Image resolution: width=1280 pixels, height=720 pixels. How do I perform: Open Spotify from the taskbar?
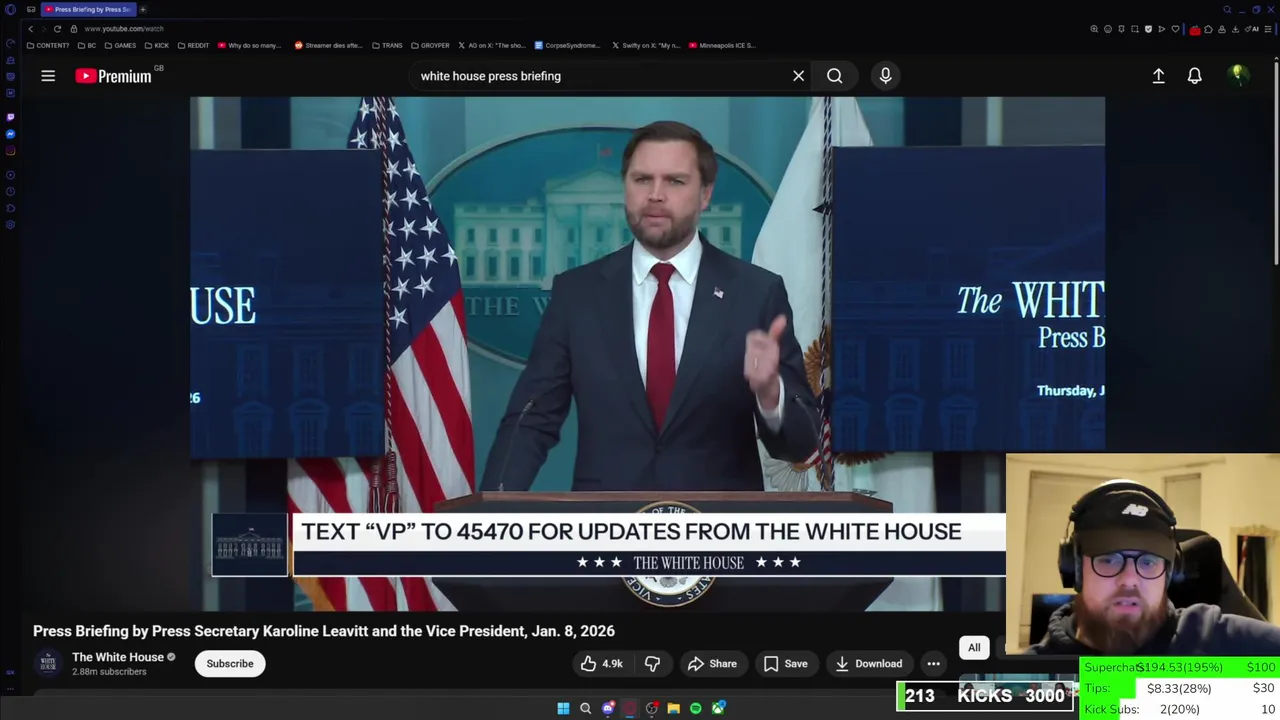[x=696, y=708]
